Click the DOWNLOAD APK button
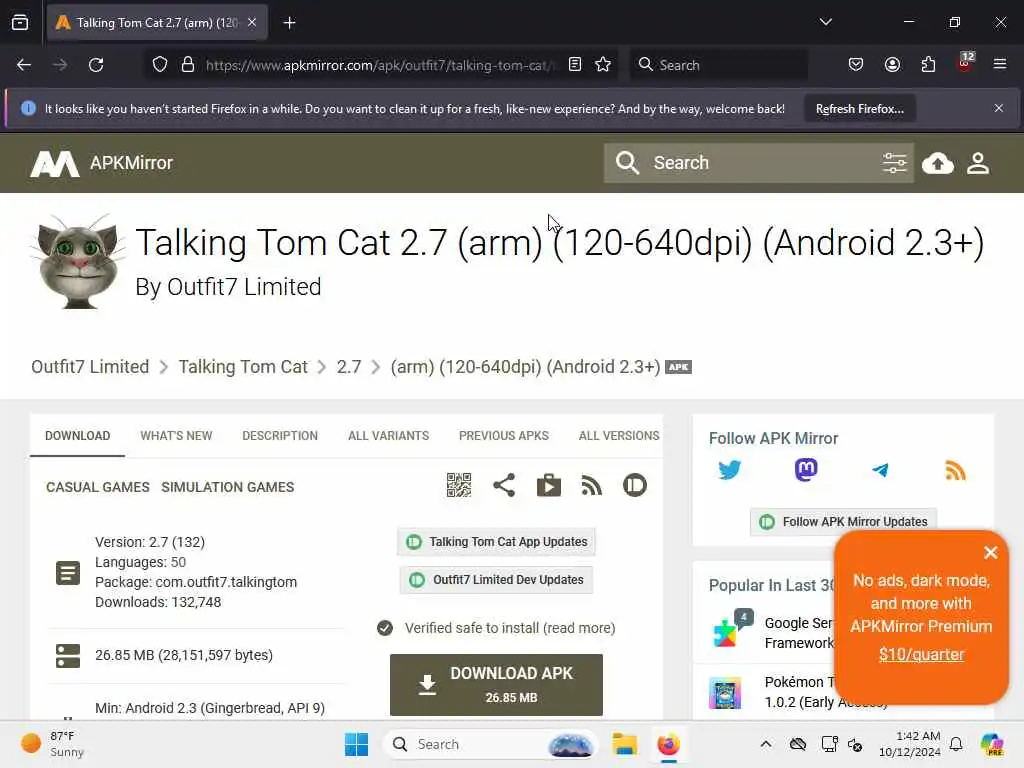1024x768 pixels. pyautogui.click(x=496, y=684)
